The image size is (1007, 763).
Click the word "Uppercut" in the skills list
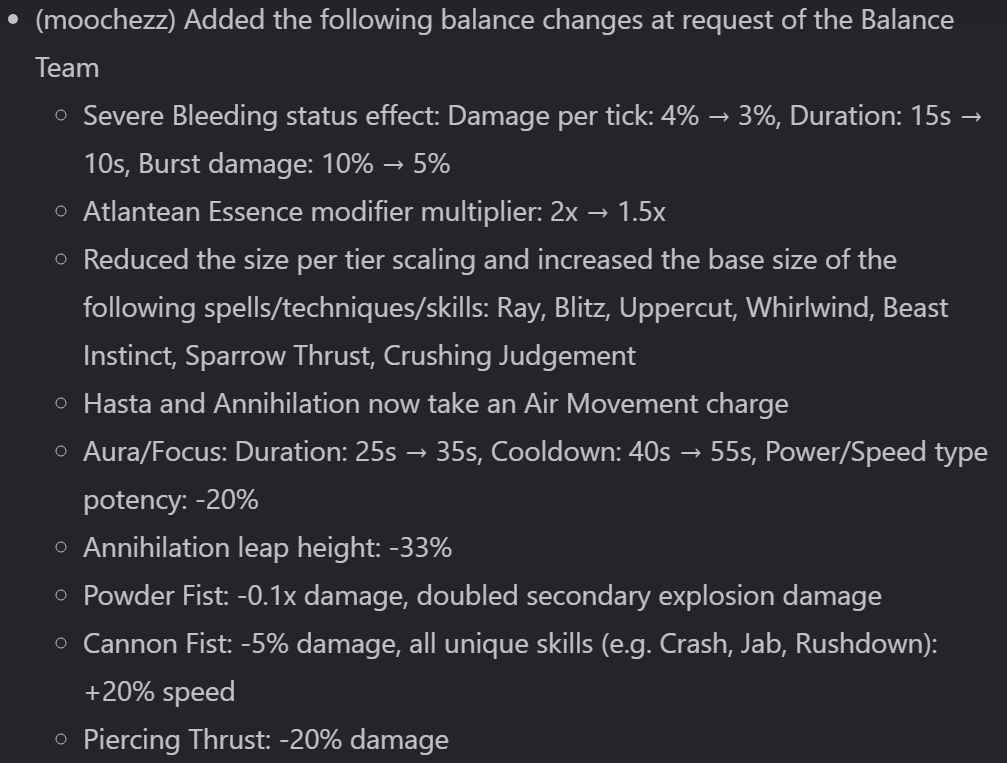(673, 308)
